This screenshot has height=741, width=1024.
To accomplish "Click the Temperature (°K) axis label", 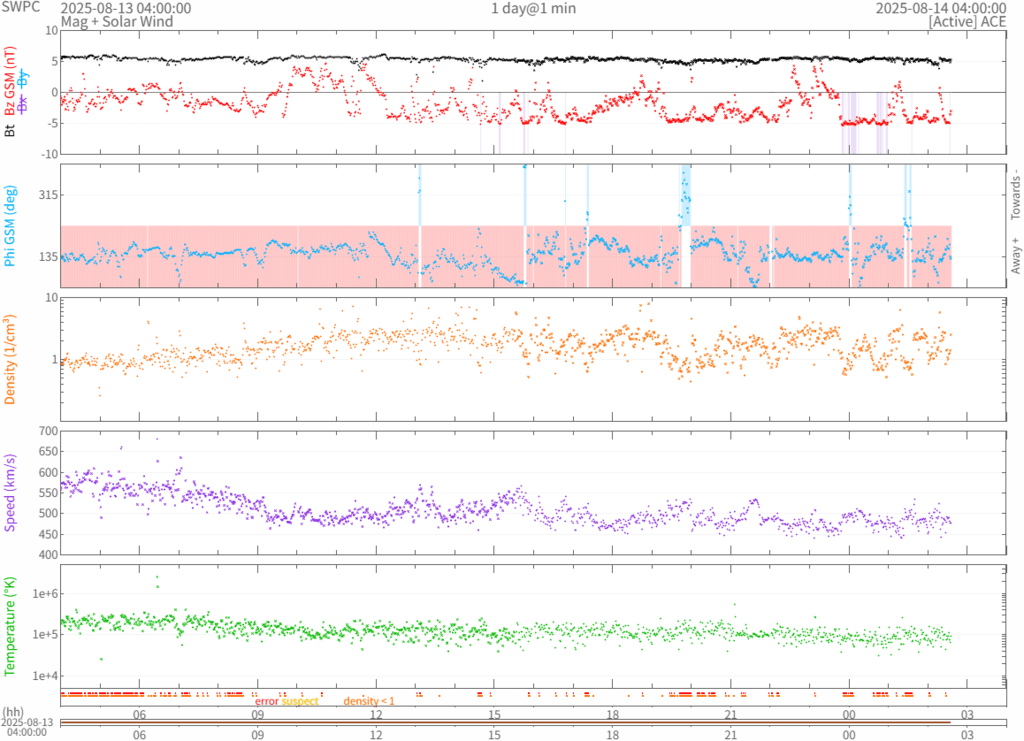I will 11,624.
